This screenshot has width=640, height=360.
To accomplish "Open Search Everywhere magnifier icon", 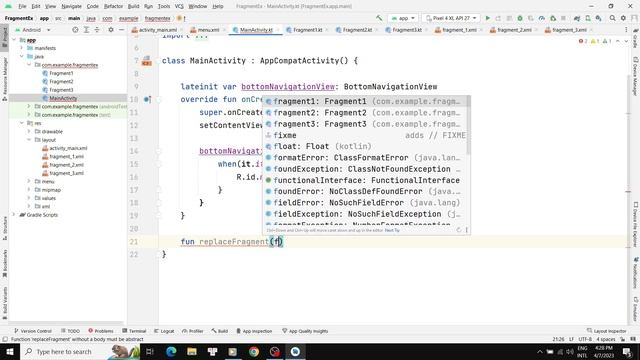I will tap(613, 18).
